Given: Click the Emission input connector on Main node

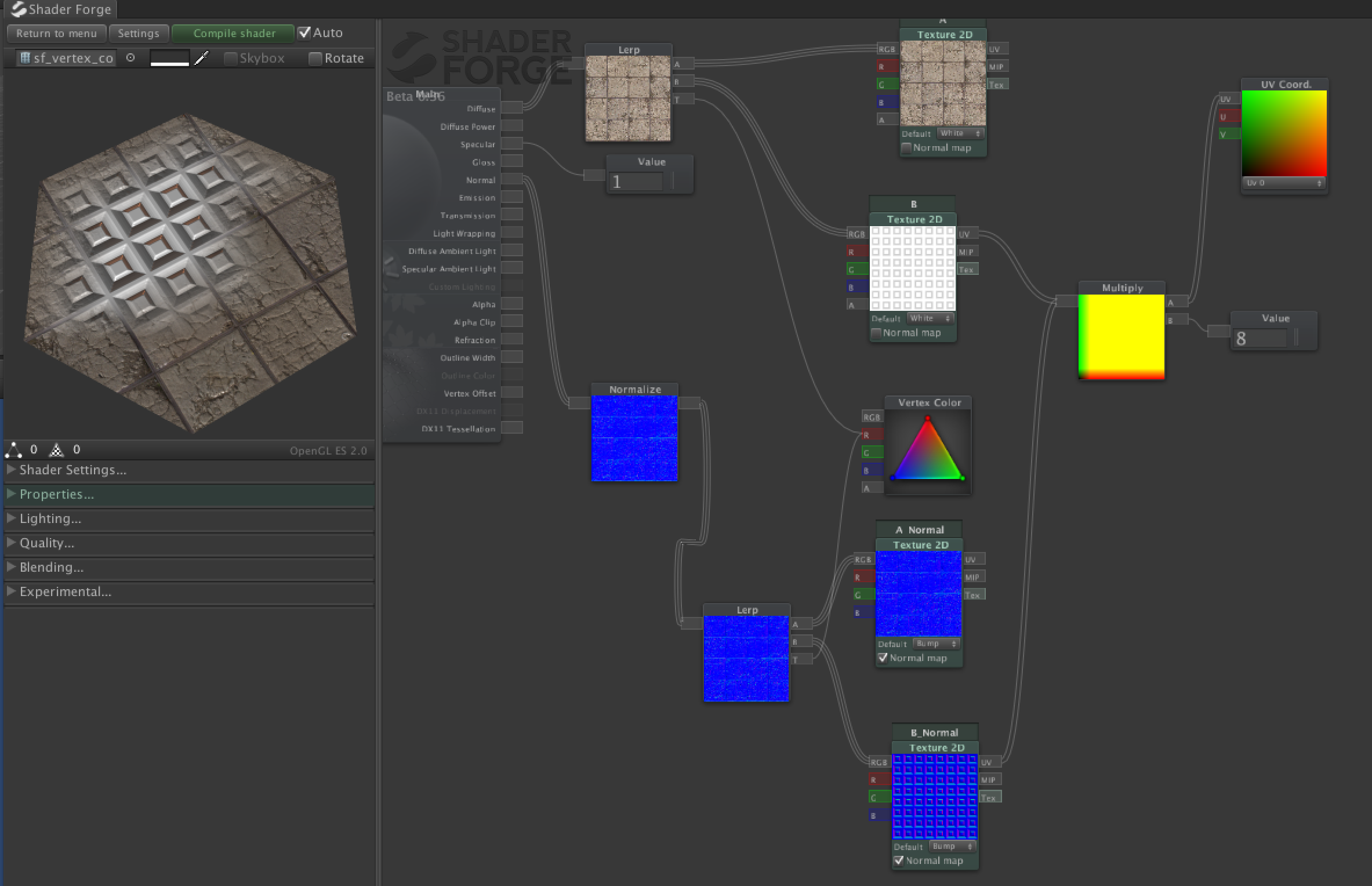Looking at the screenshot, I should pos(512,197).
